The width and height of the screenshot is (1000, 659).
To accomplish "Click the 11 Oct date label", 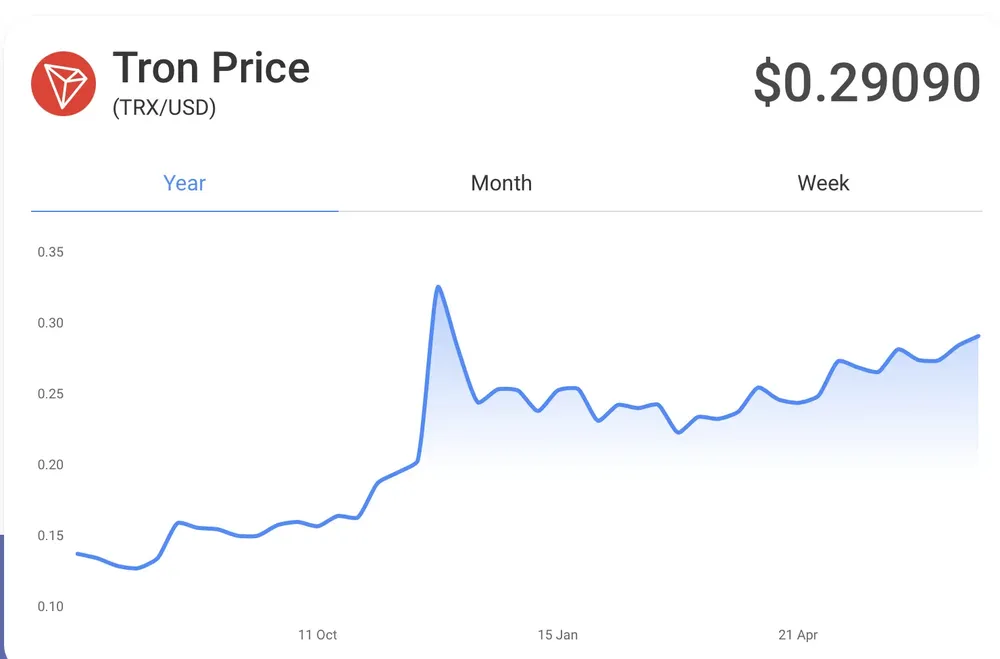I will [318, 635].
